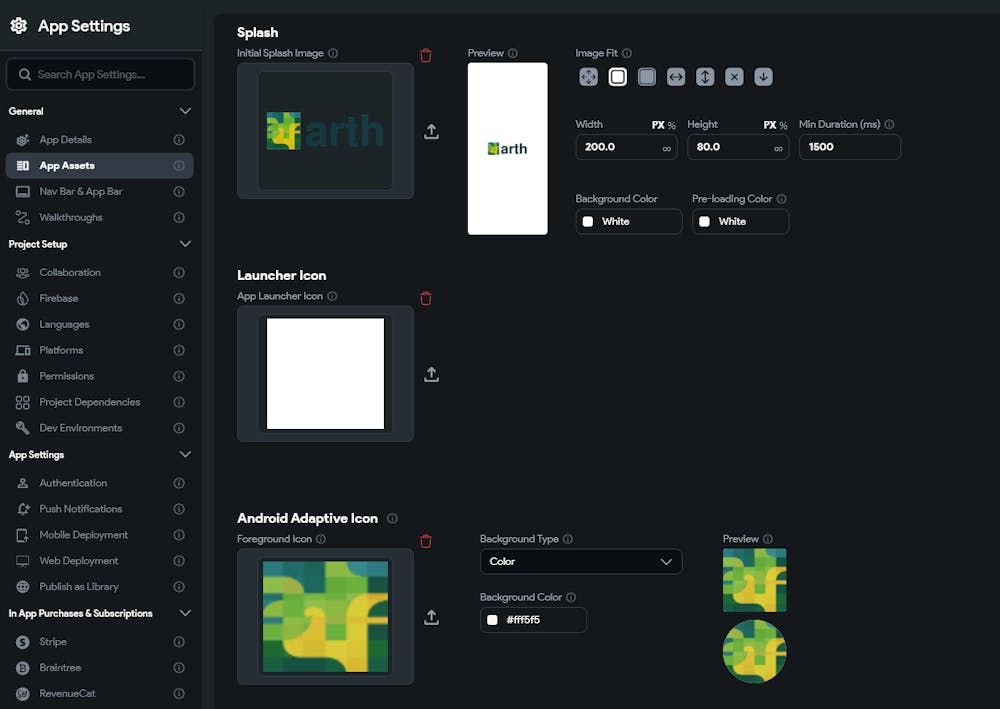Click info icon beside Background Type
The width and height of the screenshot is (1000, 709).
[x=568, y=539]
